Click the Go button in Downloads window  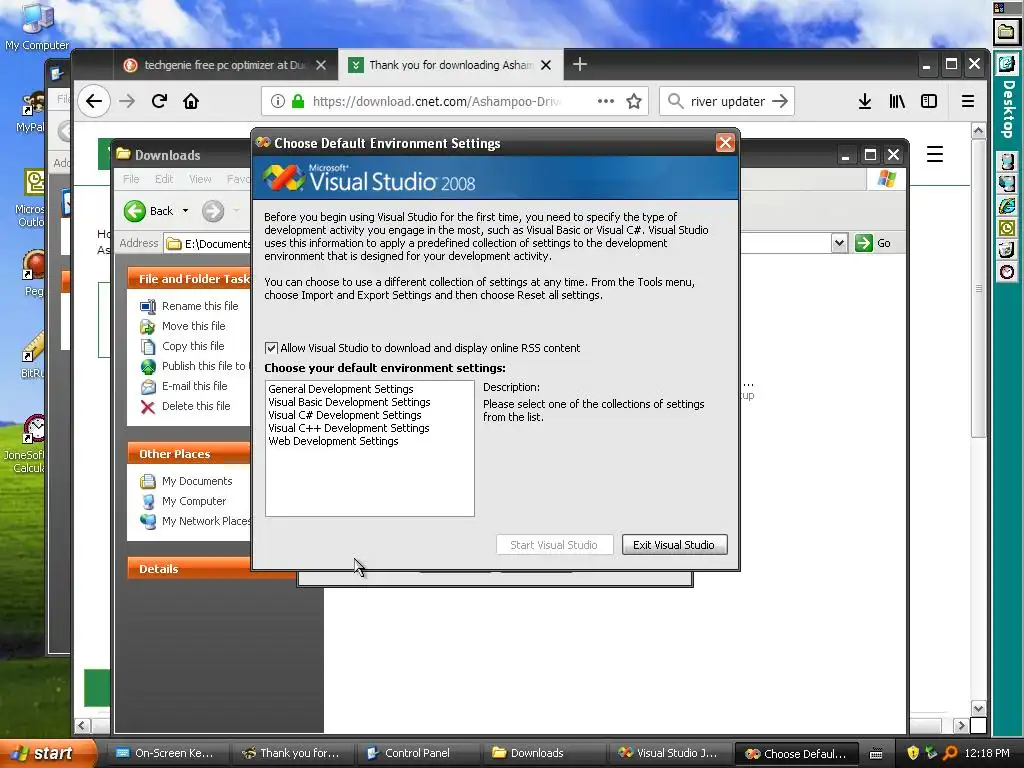click(x=873, y=243)
